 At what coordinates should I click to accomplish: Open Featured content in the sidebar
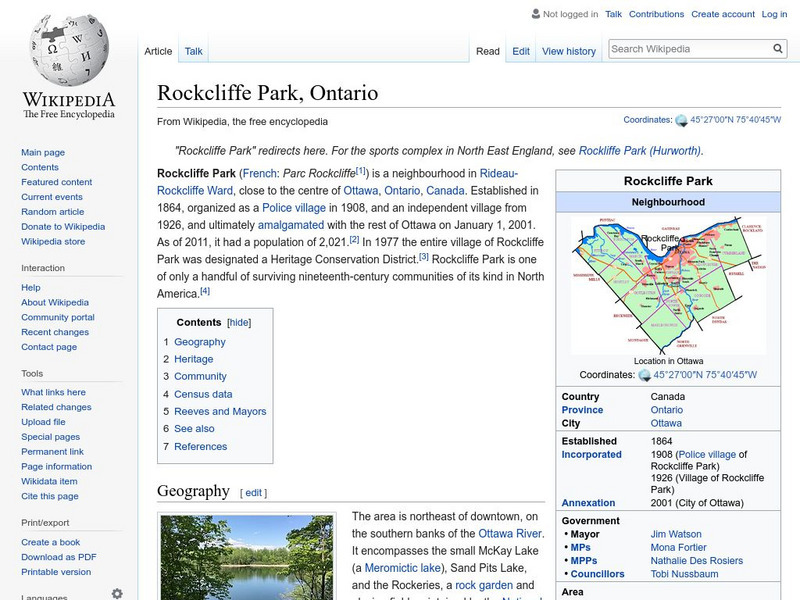57,182
